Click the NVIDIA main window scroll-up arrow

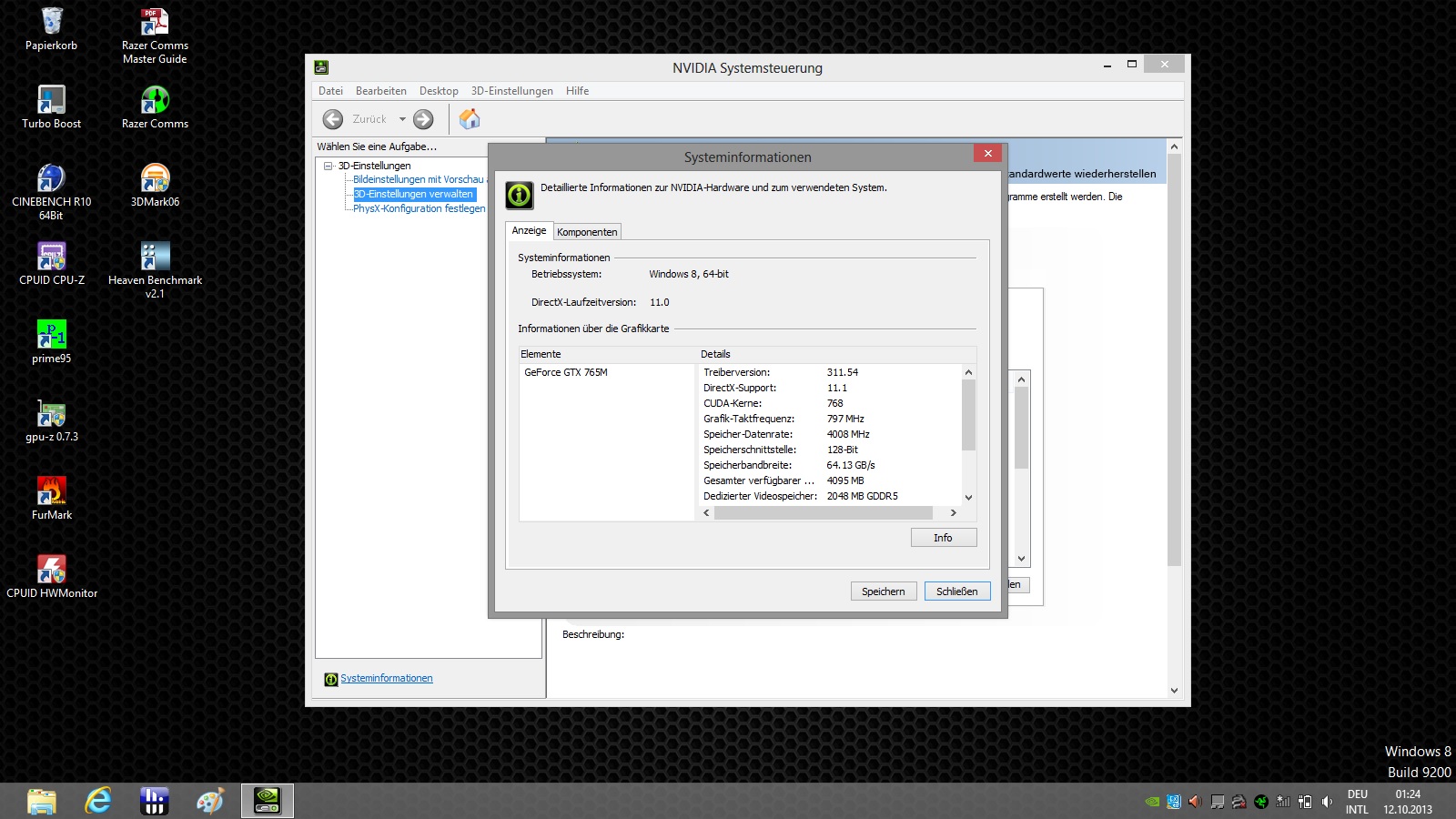pos(1174,147)
